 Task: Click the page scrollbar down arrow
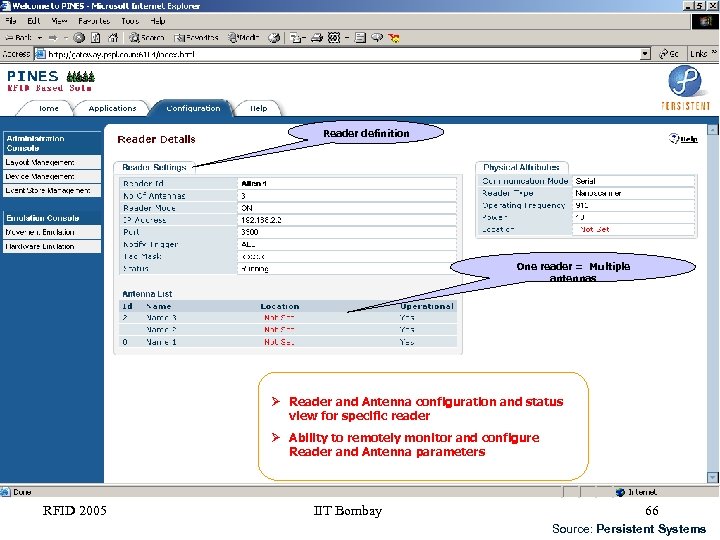(712, 478)
